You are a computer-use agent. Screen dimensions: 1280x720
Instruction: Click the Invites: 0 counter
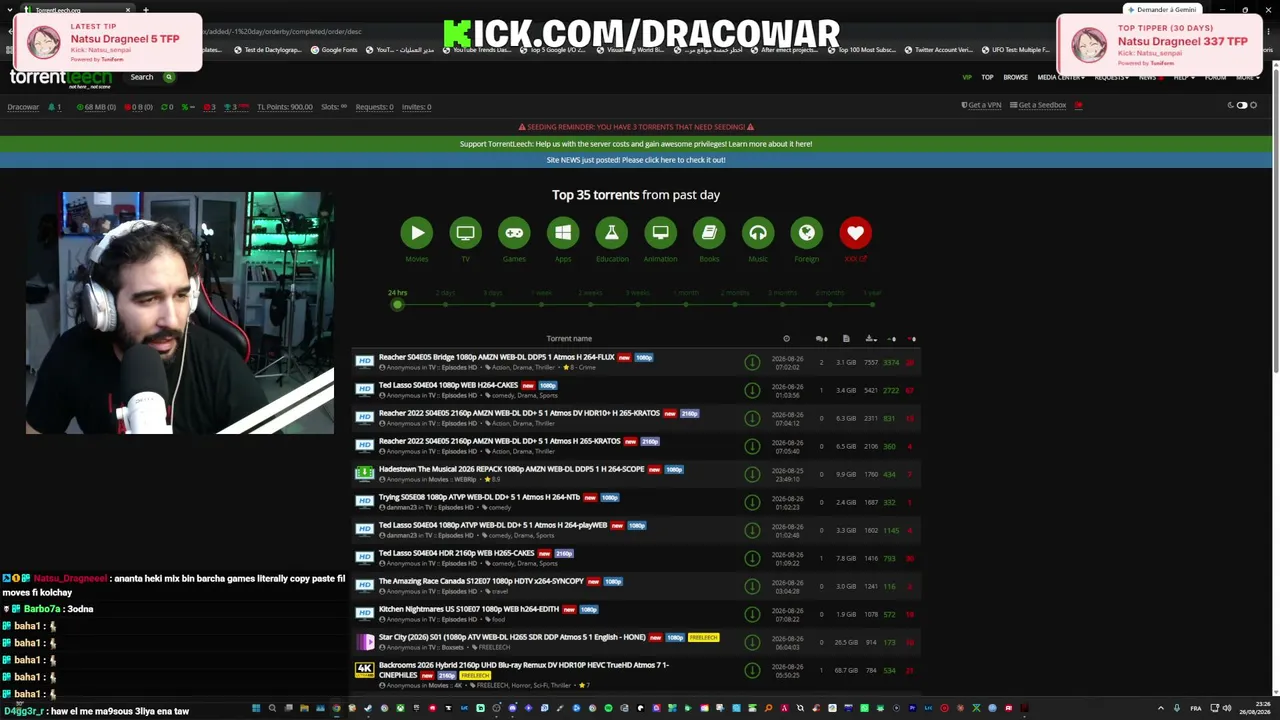pyautogui.click(x=416, y=107)
